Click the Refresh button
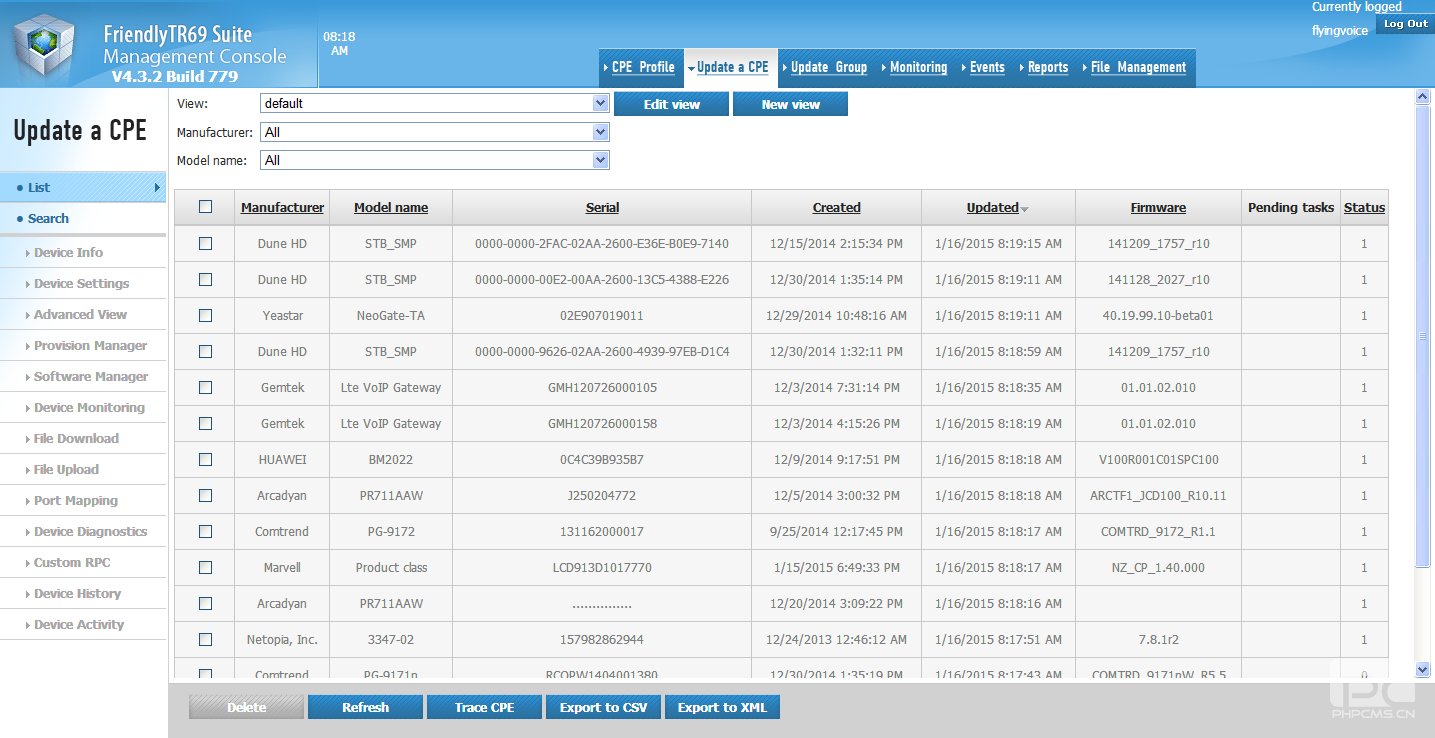 tap(365, 707)
